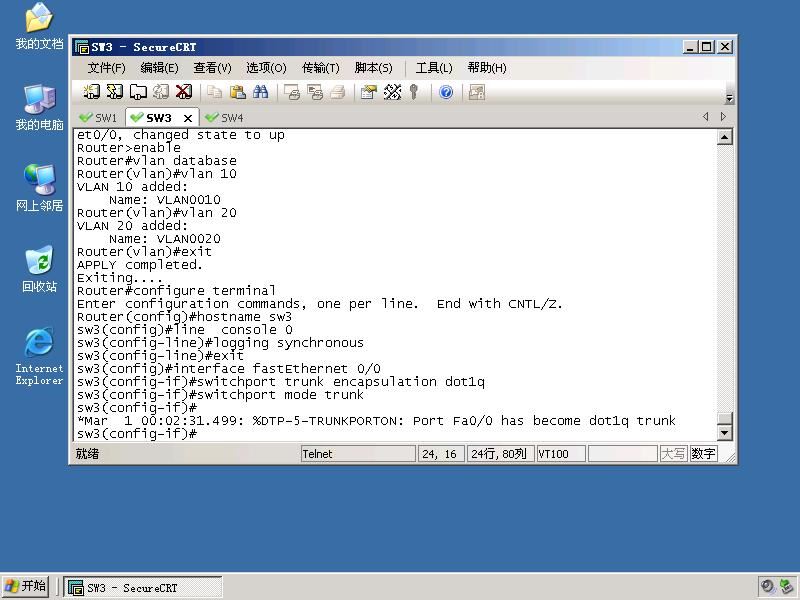This screenshot has height=600, width=800.
Task: Open the 编辑(E) menu
Action: tap(159, 68)
